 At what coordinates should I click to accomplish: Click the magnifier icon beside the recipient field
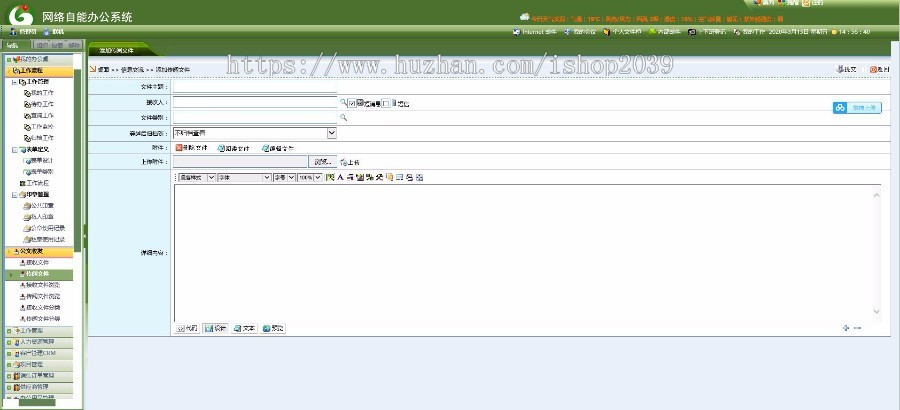(x=343, y=102)
